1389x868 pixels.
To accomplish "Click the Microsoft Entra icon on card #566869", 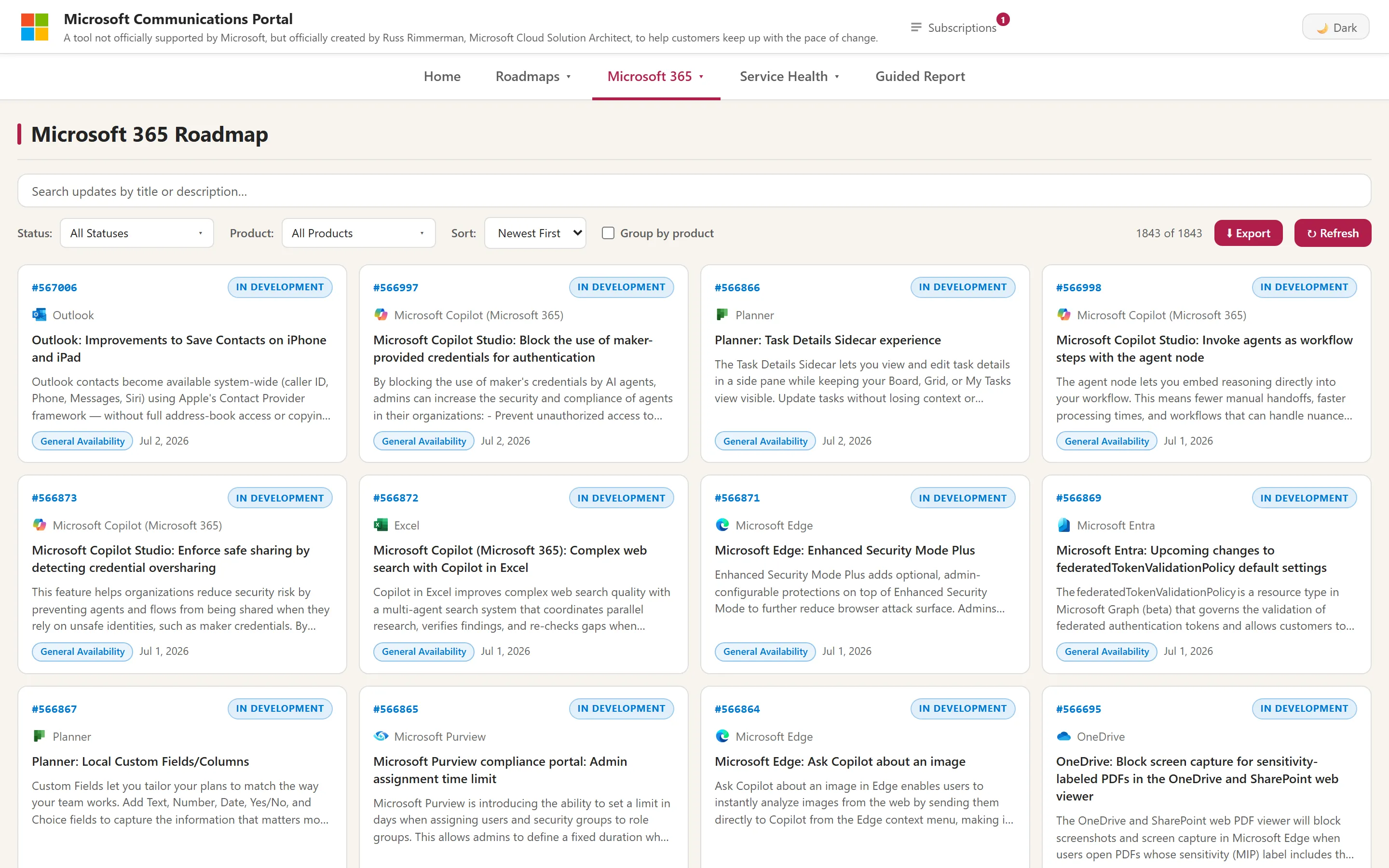I will click(1063, 525).
